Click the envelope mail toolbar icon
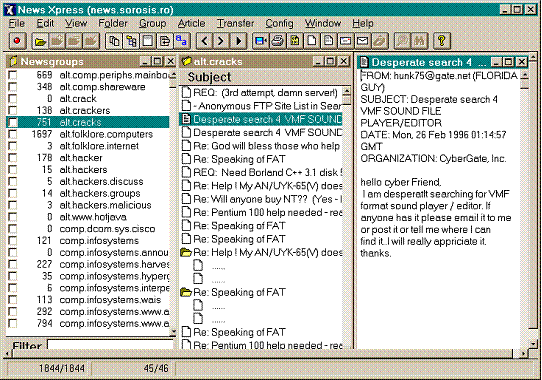This screenshot has height=380, width=542. point(362,41)
